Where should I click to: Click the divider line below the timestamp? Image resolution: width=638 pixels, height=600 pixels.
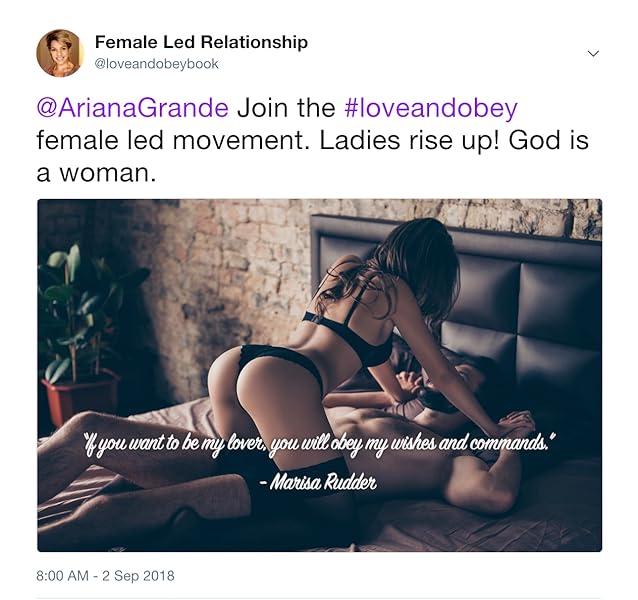click(319, 597)
